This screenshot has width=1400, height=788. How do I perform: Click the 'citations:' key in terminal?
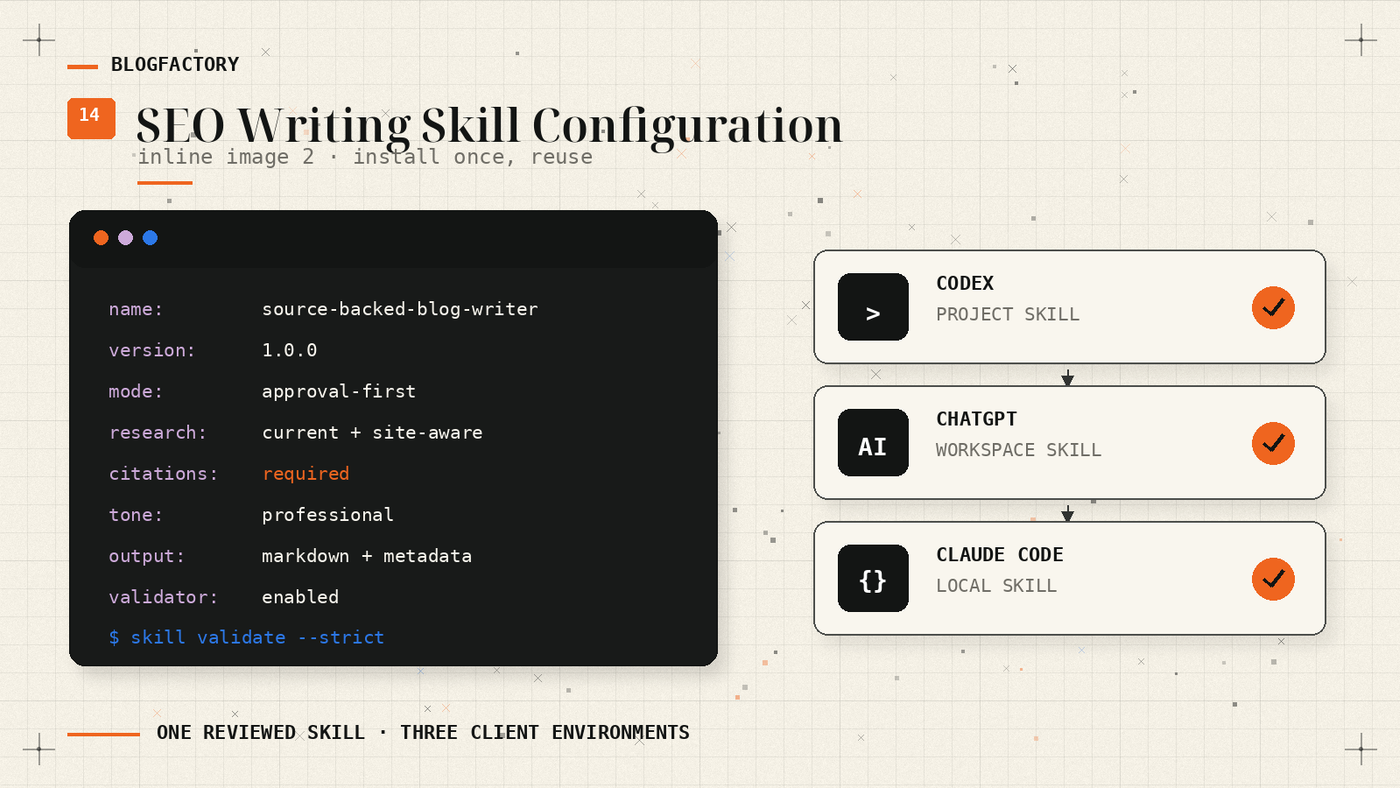pyautogui.click(x=164, y=474)
